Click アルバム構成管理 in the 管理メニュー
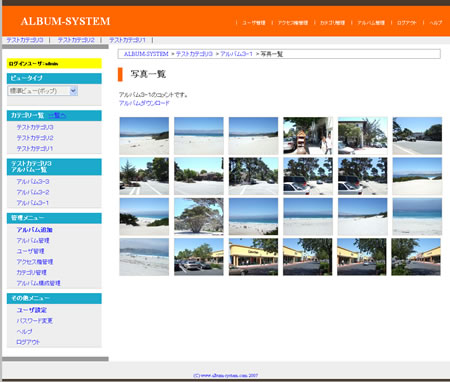This screenshot has height=382, width=450. [39, 283]
